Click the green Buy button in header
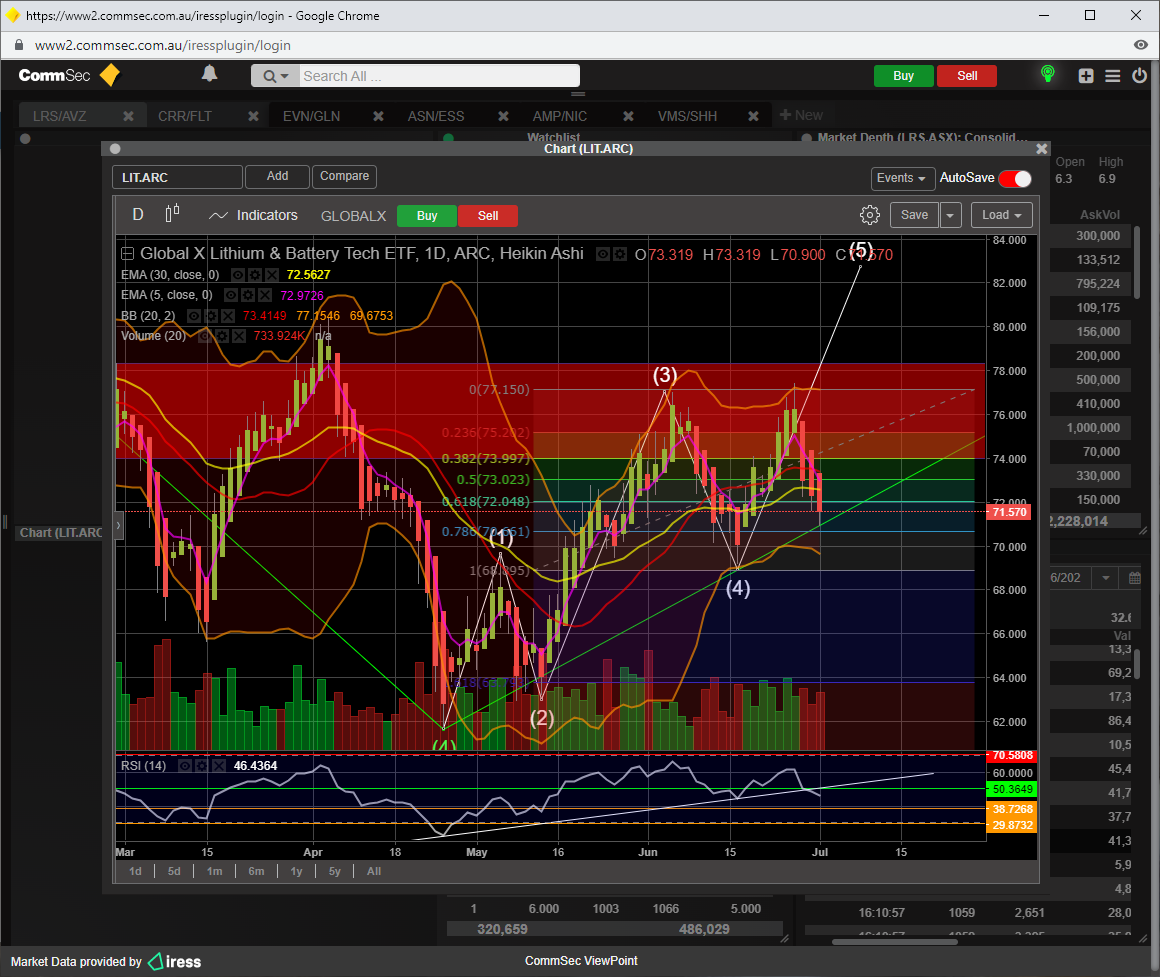This screenshot has height=977, width=1160. [903, 75]
